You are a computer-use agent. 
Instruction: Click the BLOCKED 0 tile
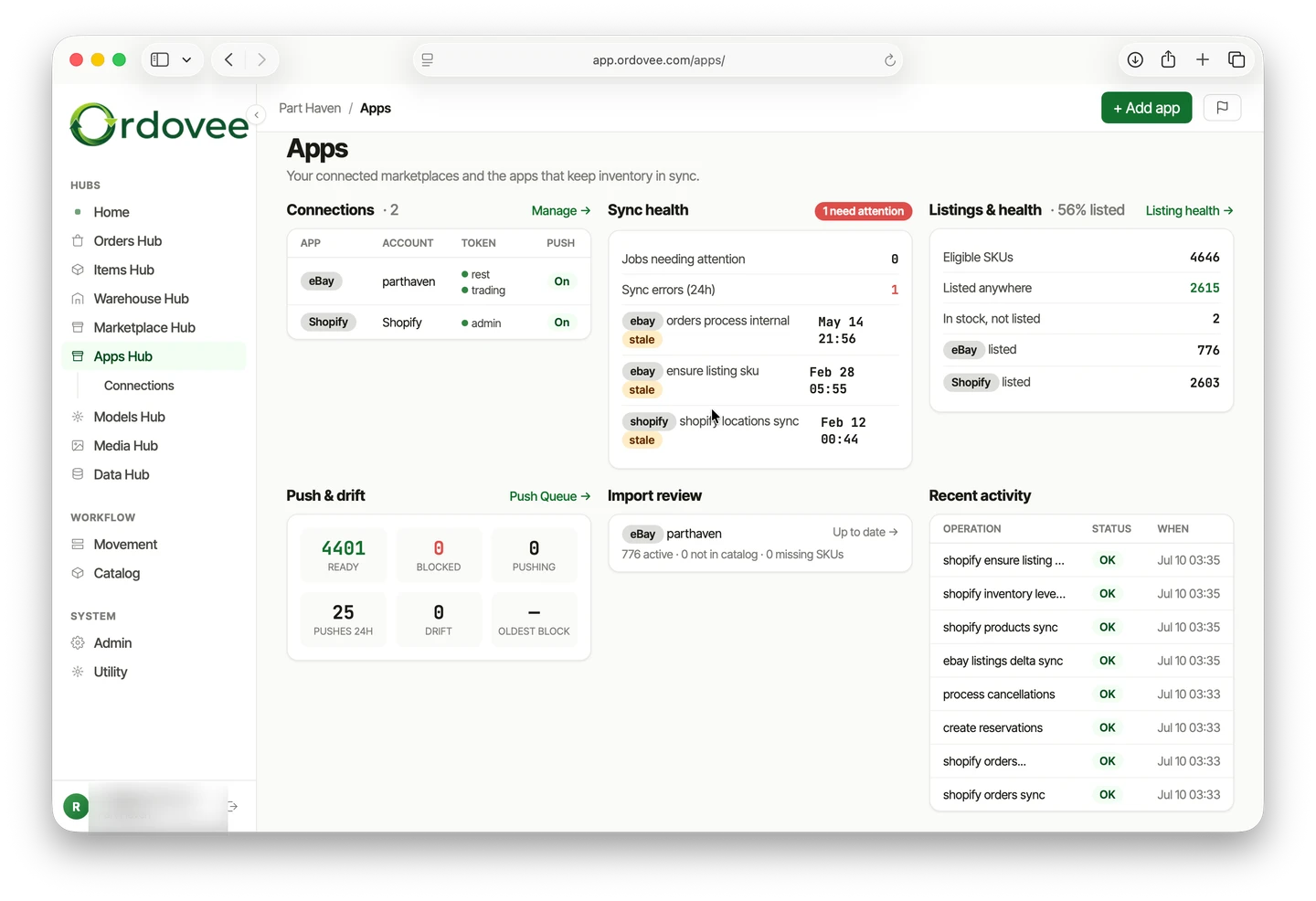(439, 555)
